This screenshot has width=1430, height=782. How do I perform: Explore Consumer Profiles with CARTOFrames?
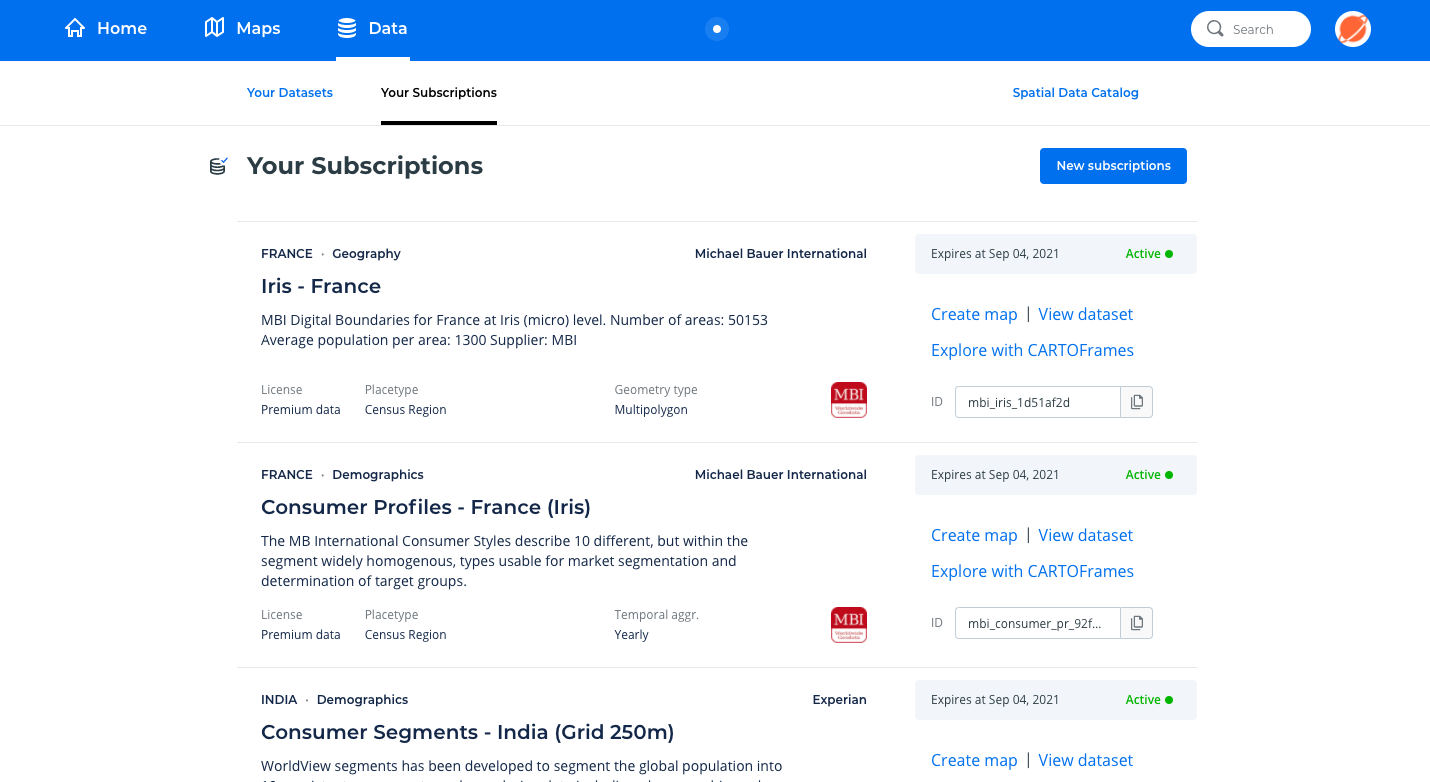1032,571
